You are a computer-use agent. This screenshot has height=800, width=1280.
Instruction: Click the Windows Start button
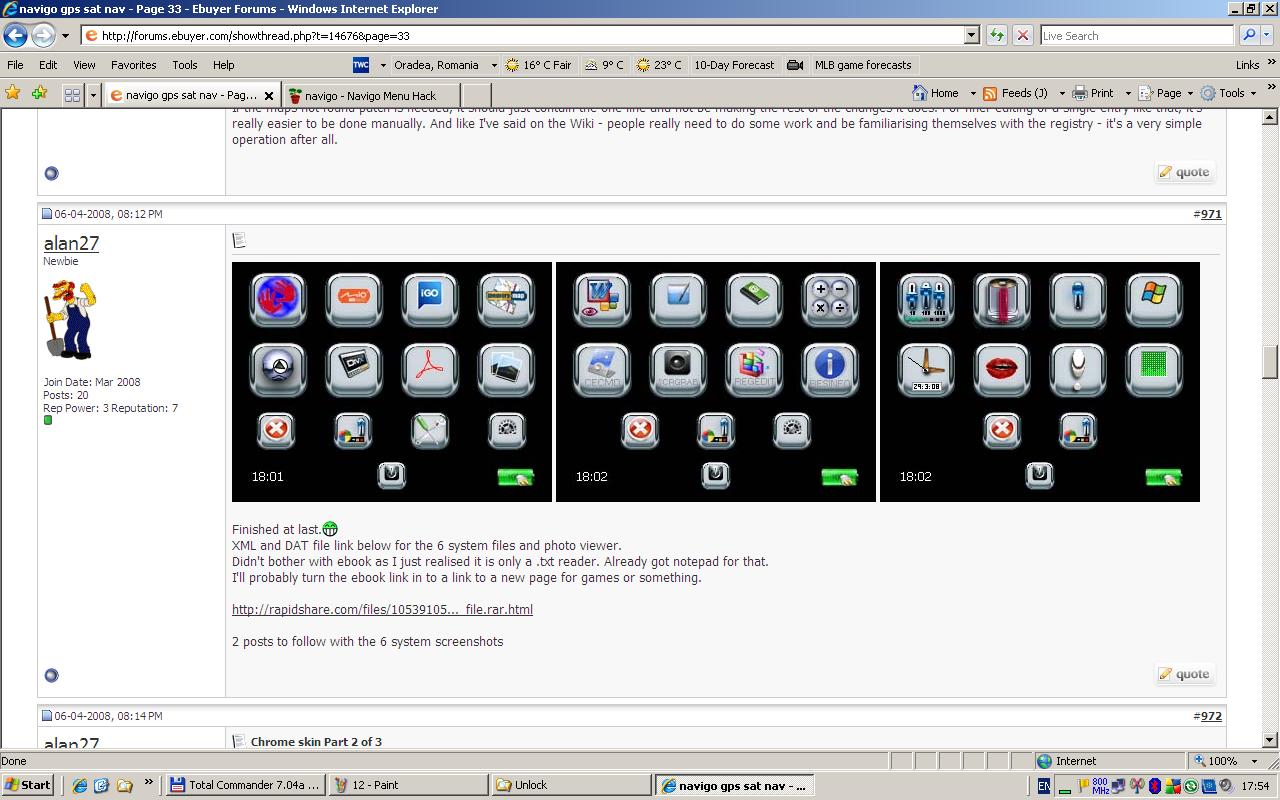tap(28, 785)
